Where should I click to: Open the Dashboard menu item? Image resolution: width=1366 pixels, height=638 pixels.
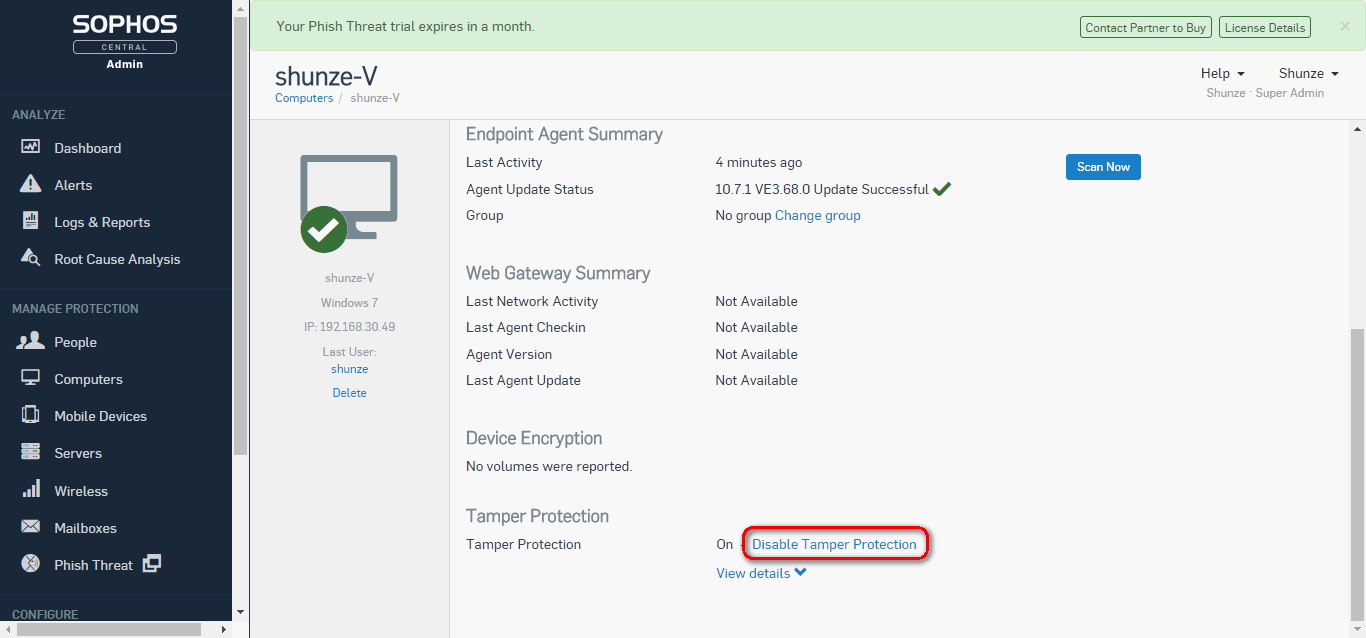[88, 148]
